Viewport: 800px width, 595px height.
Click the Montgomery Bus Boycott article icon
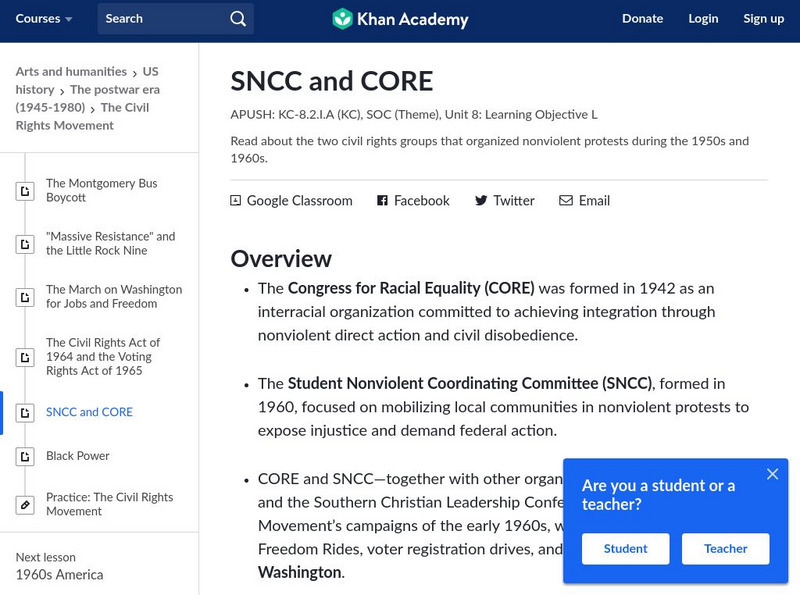25,191
